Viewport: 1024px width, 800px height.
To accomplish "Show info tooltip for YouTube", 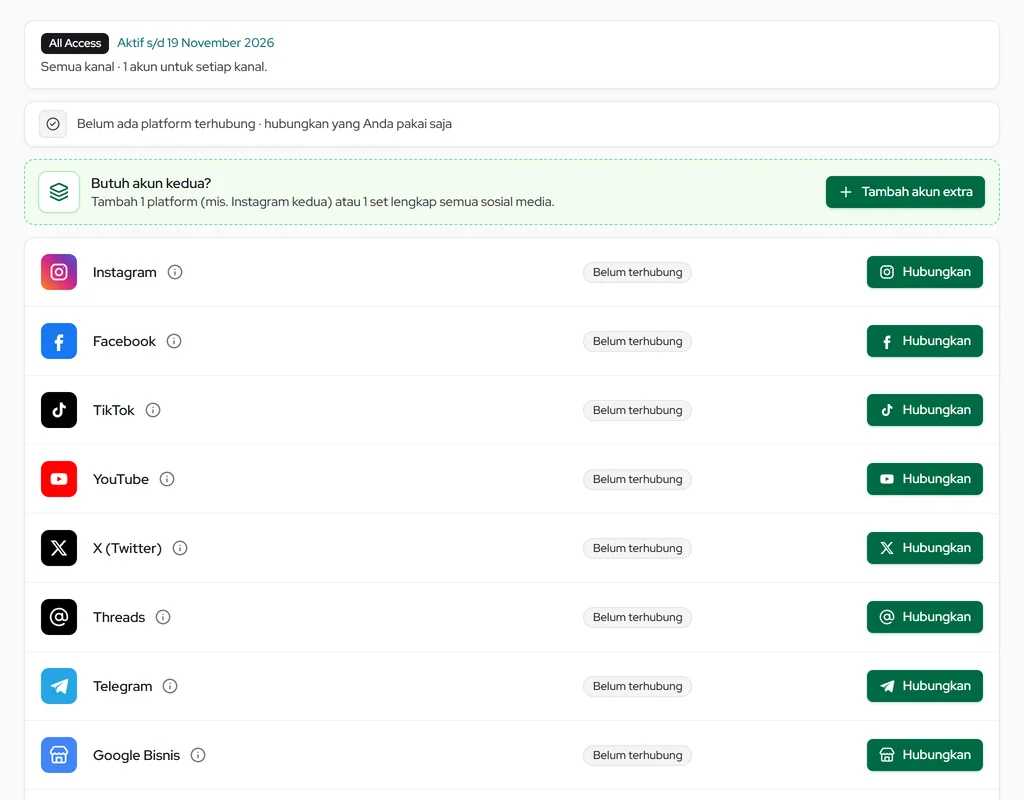I will [x=167, y=479].
